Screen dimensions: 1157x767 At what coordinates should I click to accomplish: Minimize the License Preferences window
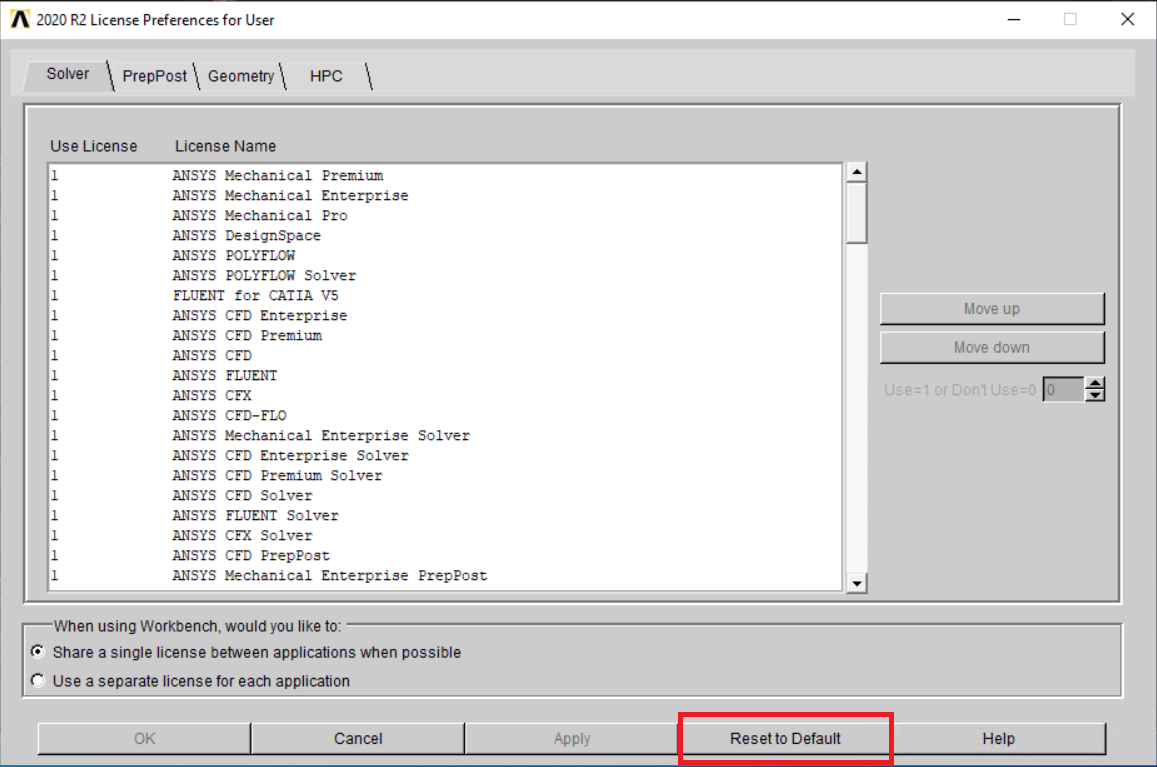point(1014,19)
